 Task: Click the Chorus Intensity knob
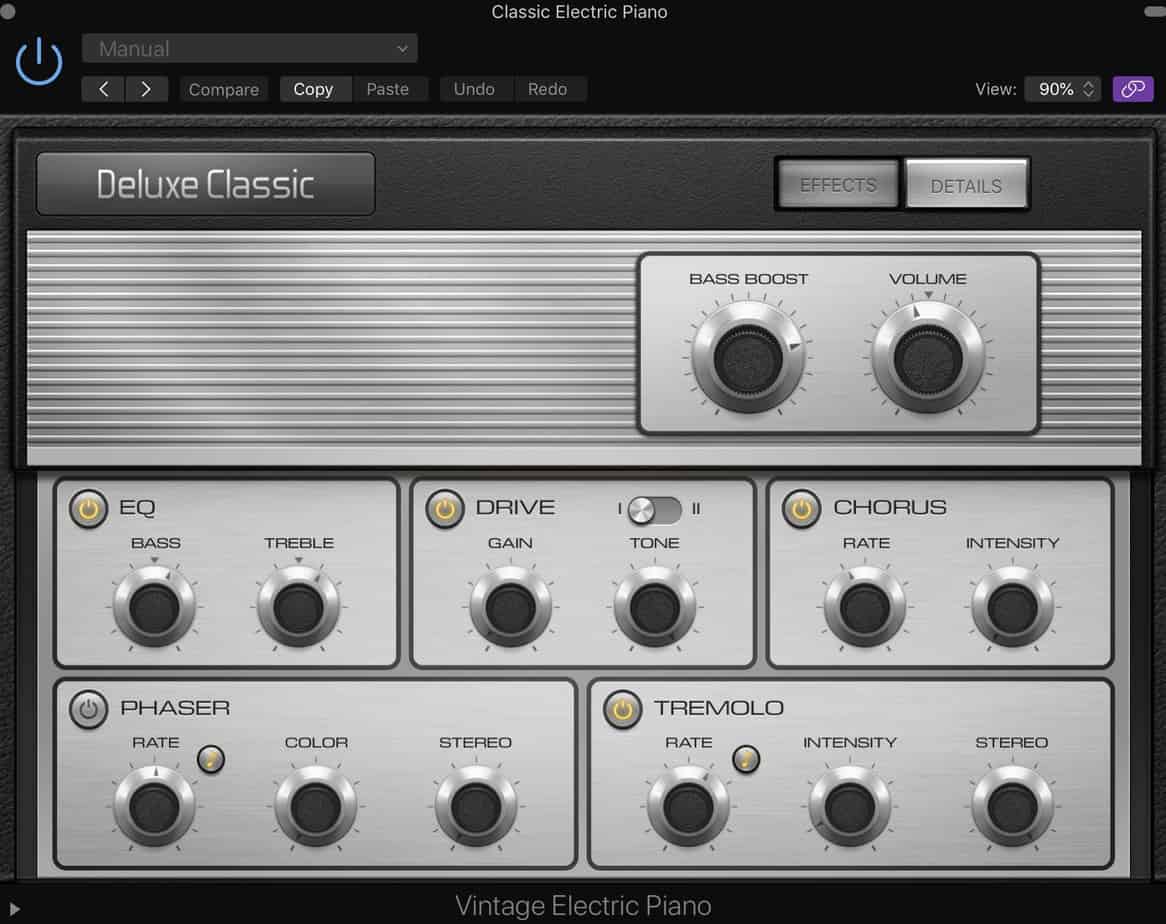tap(1012, 606)
